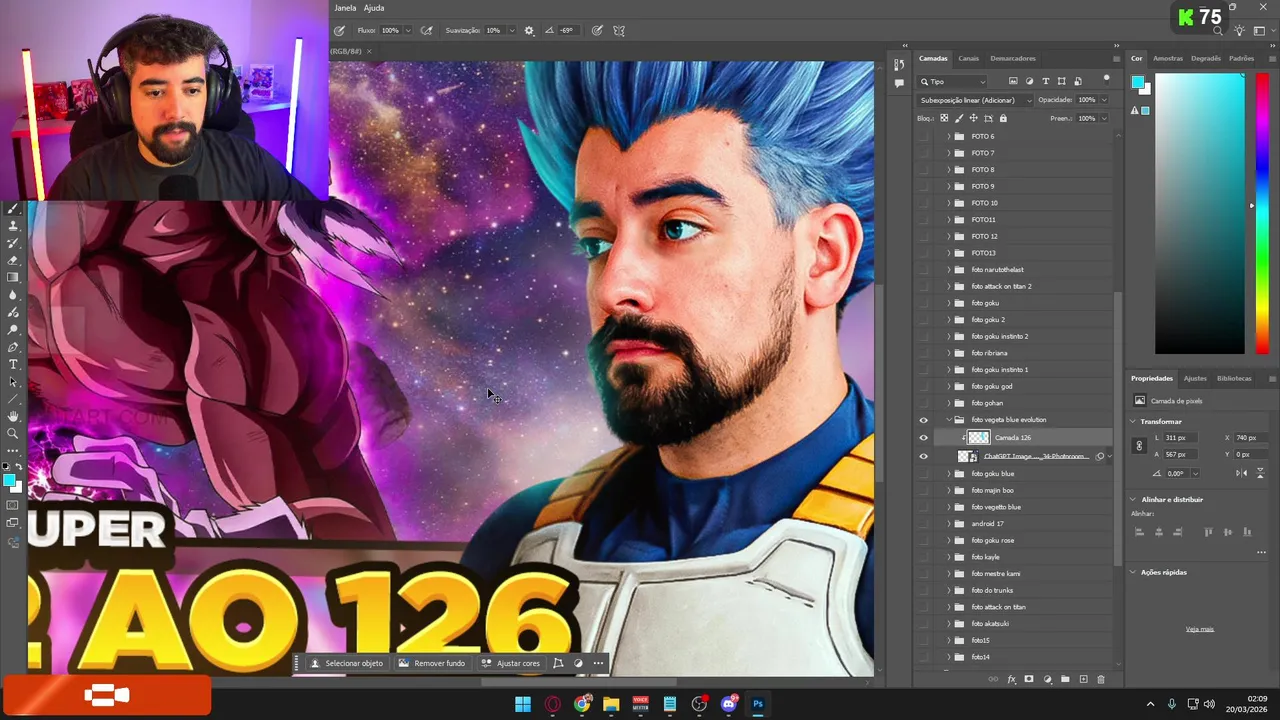Viewport: 1280px width, 720px height.
Task: Expand the foto majin boo group
Action: [x=949, y=490]
